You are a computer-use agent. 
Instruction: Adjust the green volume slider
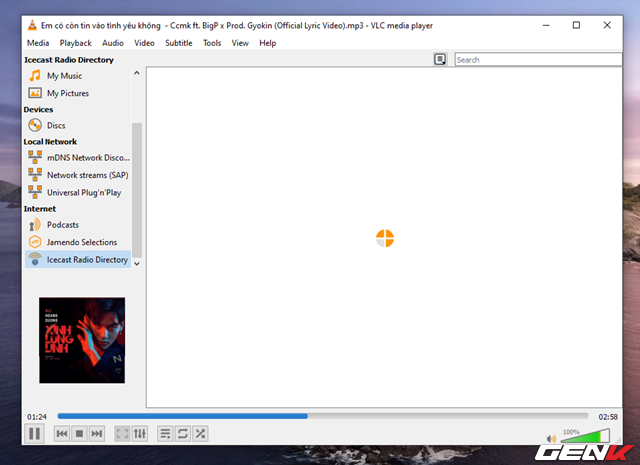(x=585, y=436)
